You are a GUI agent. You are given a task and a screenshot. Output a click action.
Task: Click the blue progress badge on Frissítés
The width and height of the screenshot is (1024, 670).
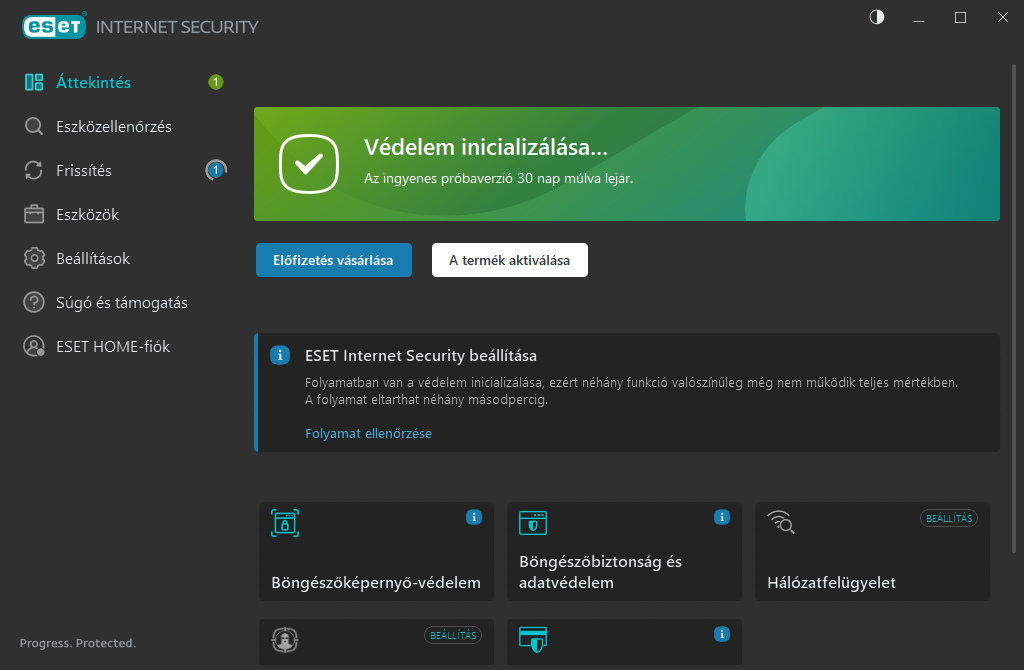pyautogui.click(x=216, y=170)
